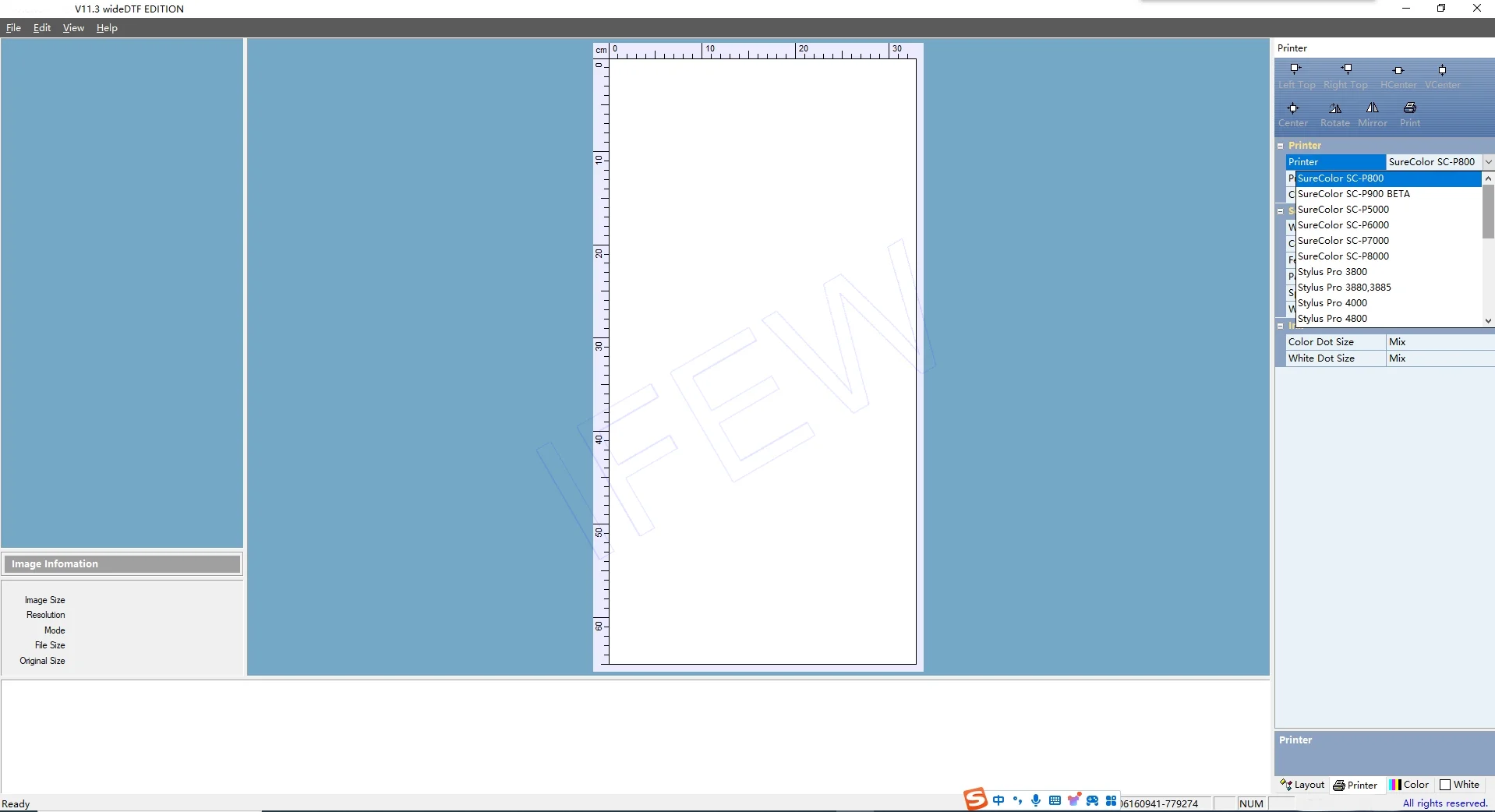Select the highlighted Printer property row label
The width and height of the screenshot is (1495, 812).
coord(1335,162)
